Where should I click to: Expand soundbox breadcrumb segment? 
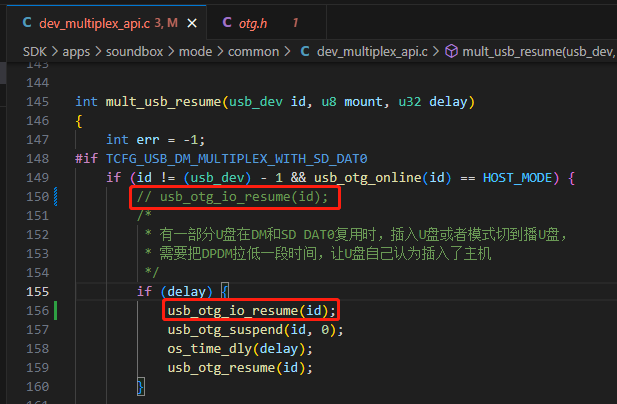(134, 52)
